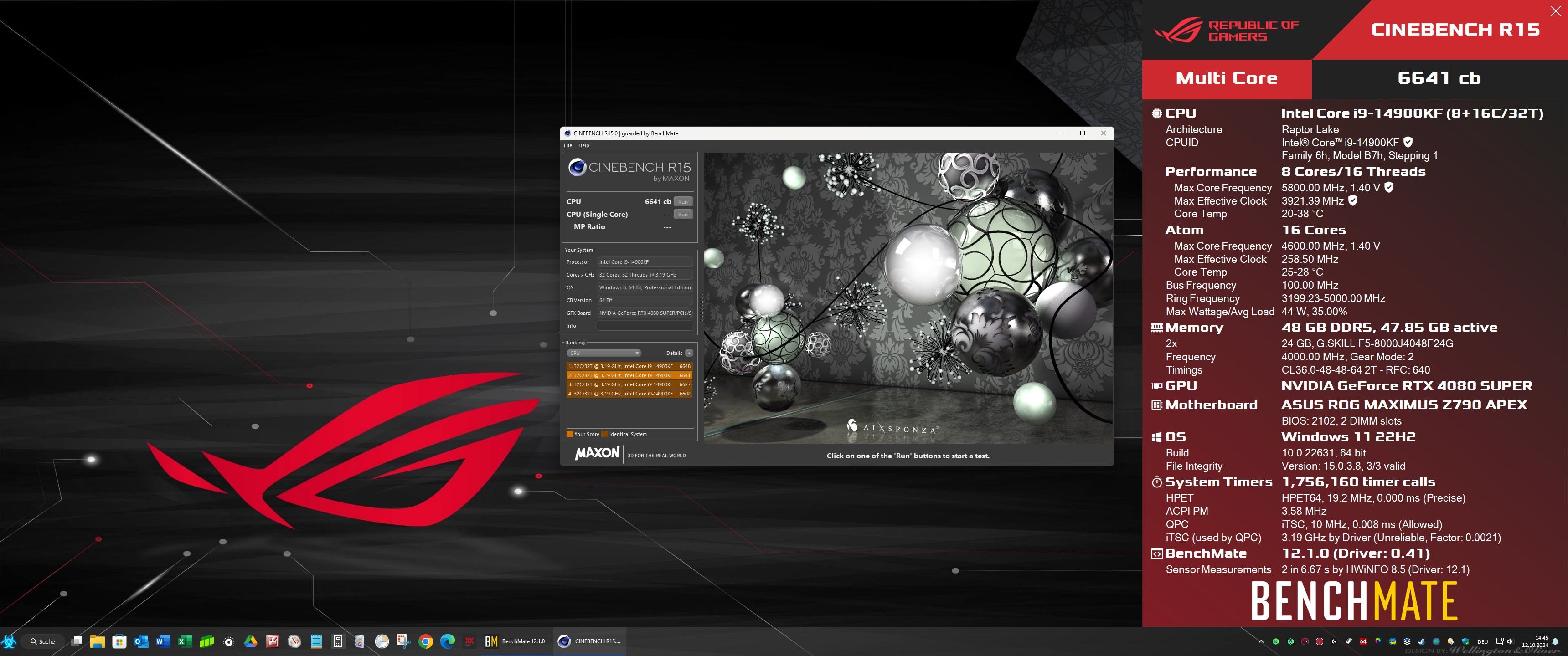Click the Steam tray icon
Viewport: 1568px width, 656px height.
1421,641
